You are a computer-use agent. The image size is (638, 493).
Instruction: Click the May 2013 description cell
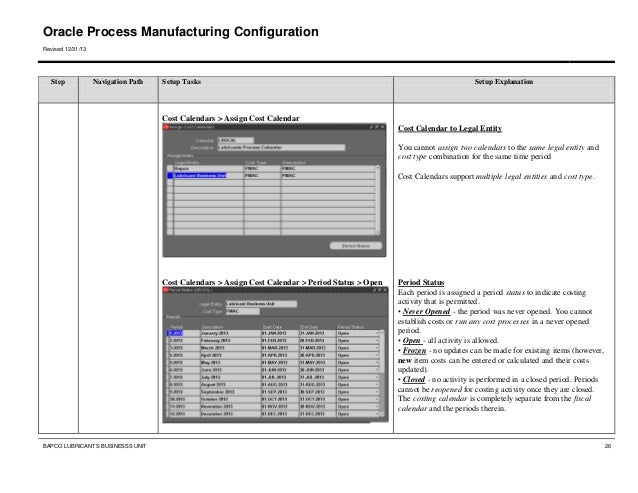pyautogui.click(x=230, y=362)
